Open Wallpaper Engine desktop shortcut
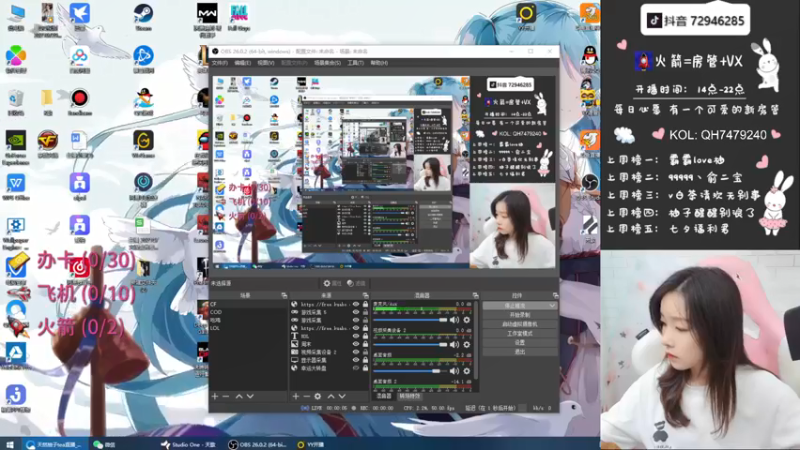This screenshot has height=450, width=800. tap(16, 233)
